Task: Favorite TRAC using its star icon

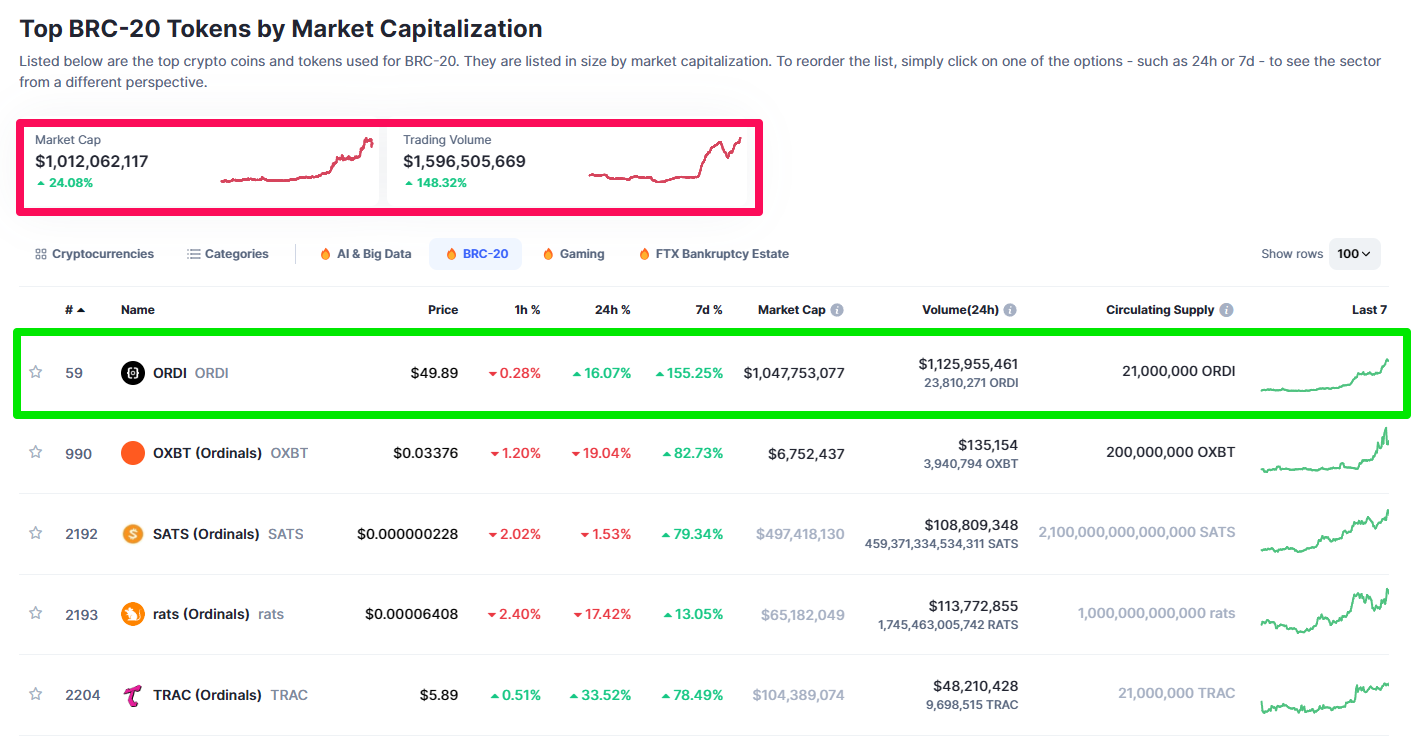Action: [x=36, y=694]
